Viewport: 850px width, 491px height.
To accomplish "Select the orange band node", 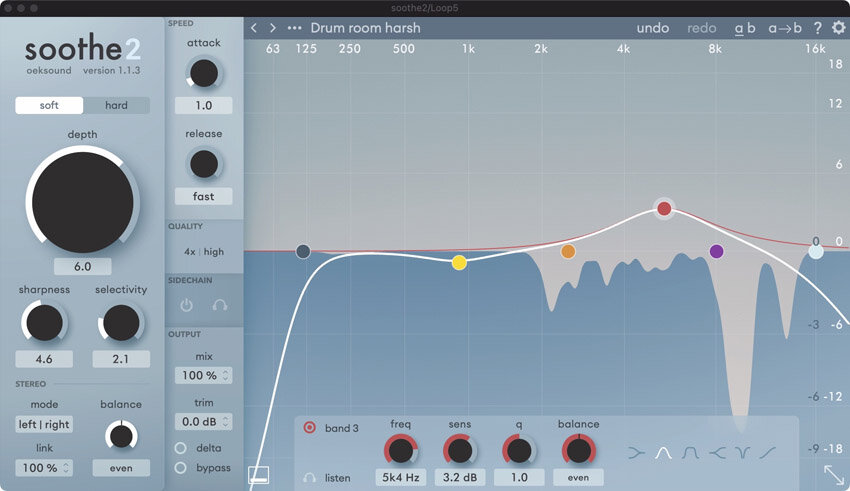I will coord(568,251).
